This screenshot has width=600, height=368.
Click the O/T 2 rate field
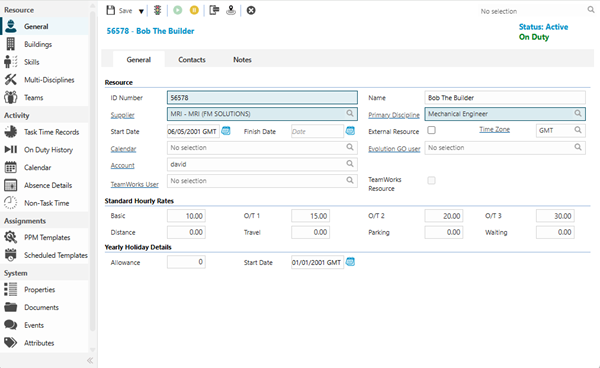point(443,216)
